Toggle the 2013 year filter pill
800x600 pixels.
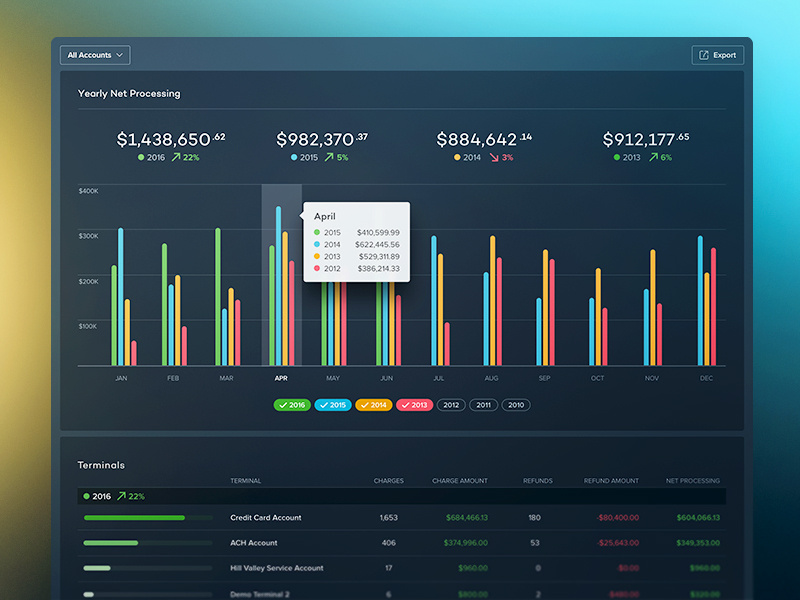[414, 405]
